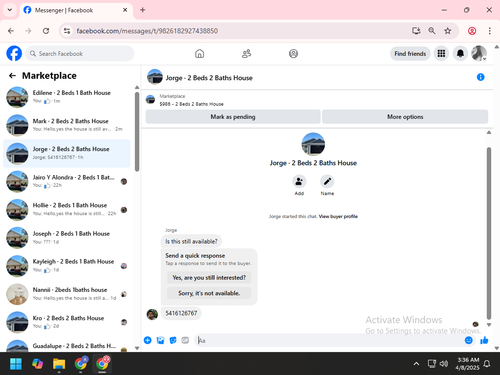Click the listing thumbnail in the Marketplace header
The height and width of the screenshot is (375, 500).
pos(151,100)
